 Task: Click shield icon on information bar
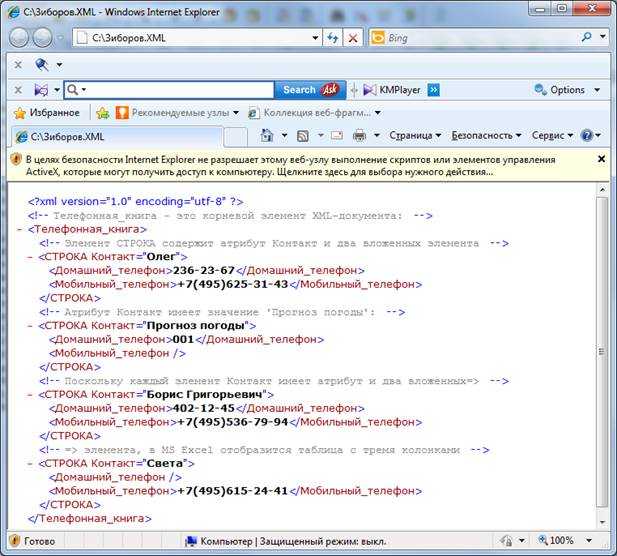pyautogui.click(x=16, y=159)
